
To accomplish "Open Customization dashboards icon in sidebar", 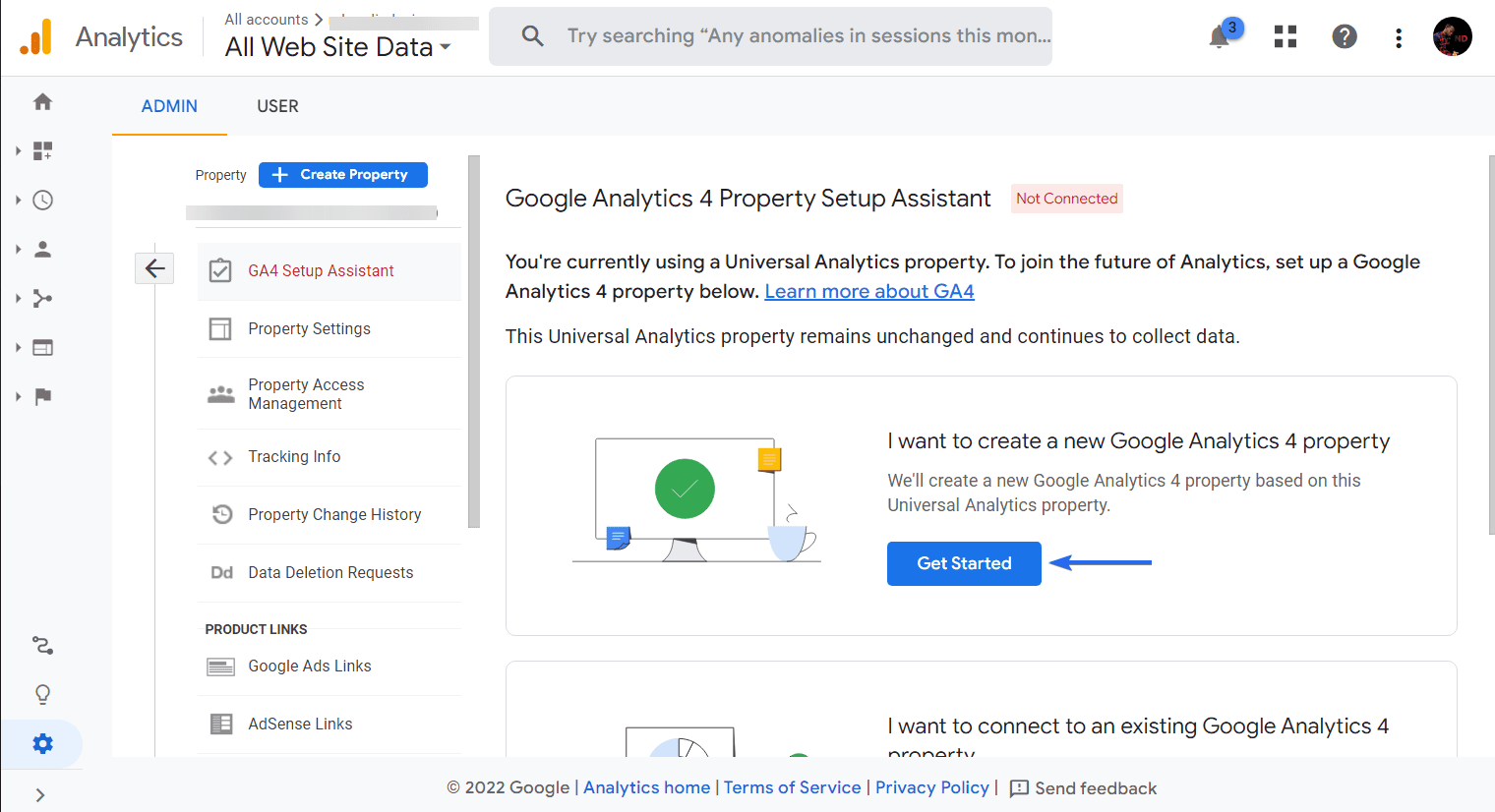I will (x=42, y=150).
